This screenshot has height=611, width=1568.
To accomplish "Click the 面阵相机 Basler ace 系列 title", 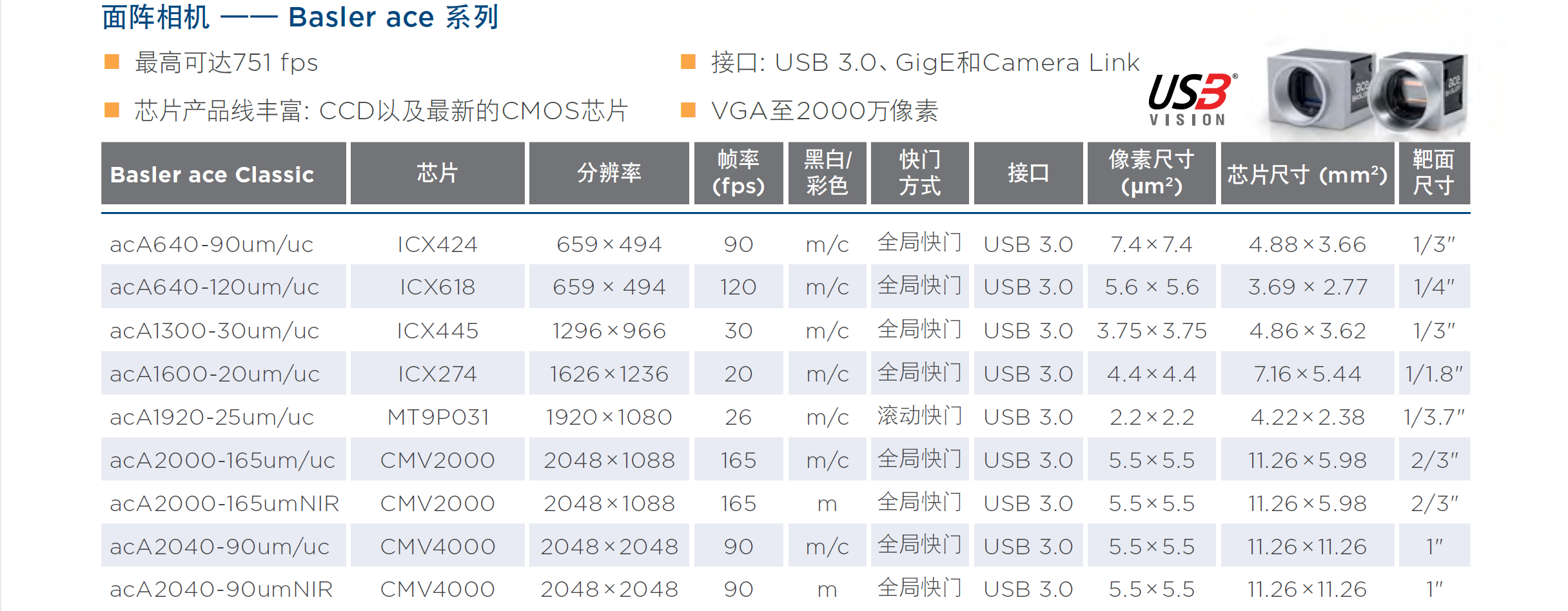I will [300, 17].
